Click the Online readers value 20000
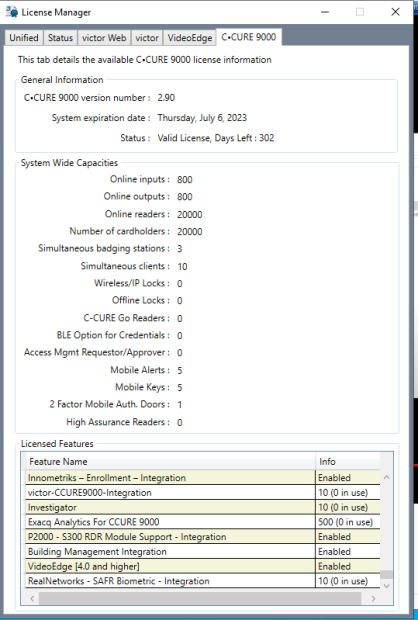 (190, 215)
